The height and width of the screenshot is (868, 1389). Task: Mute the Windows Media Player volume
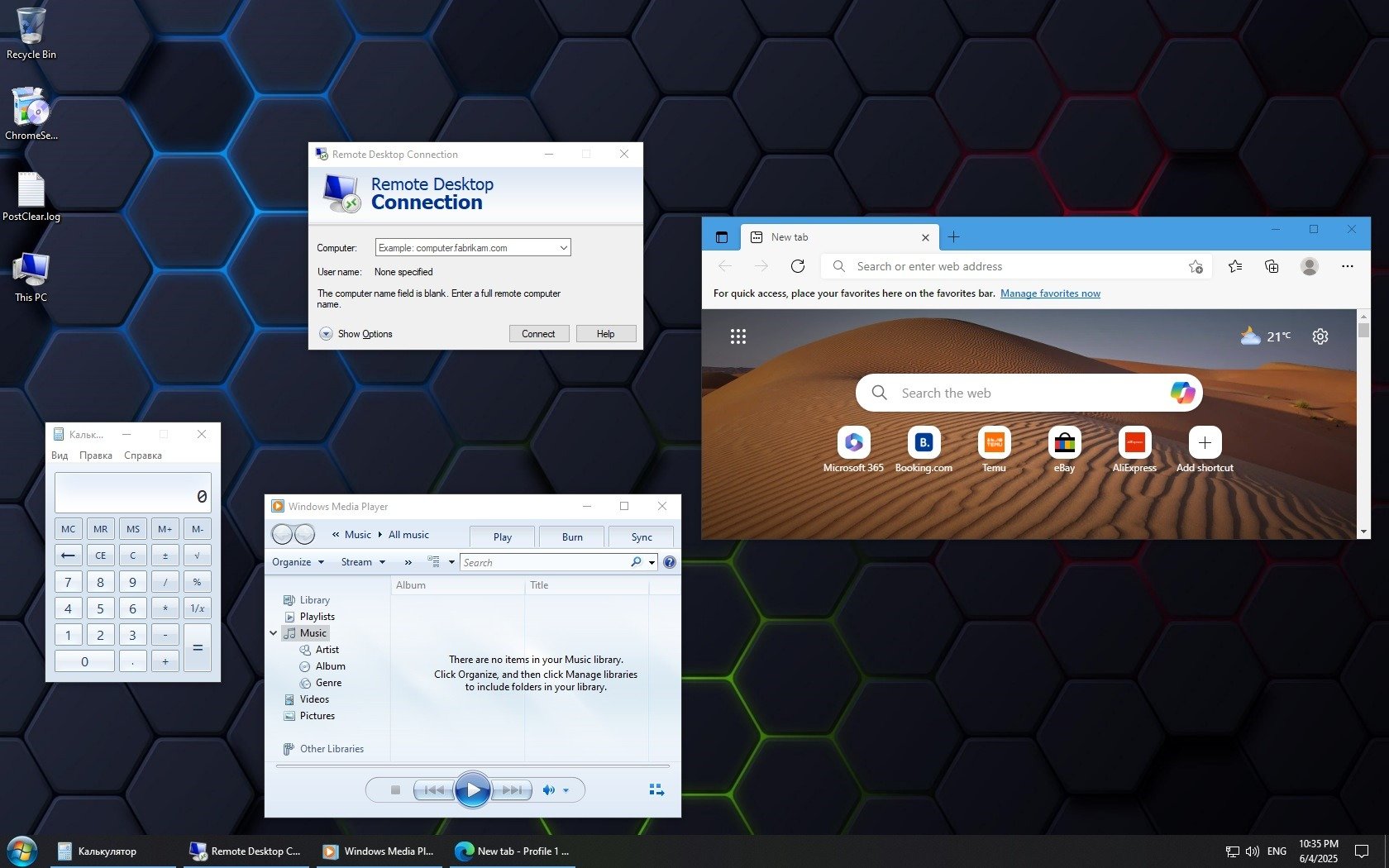[548, 790]
